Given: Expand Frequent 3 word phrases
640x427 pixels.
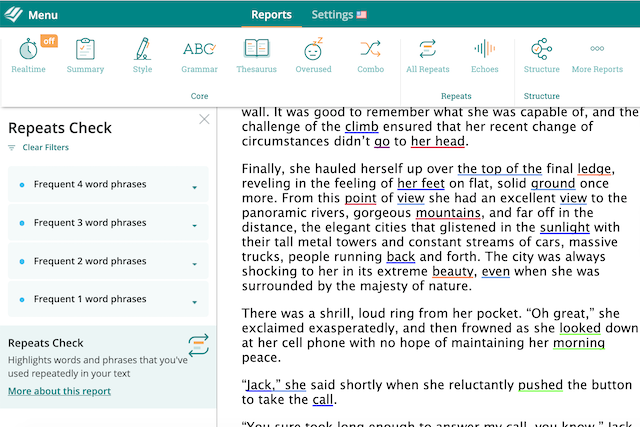Looking at the screenshot, I should (108, 222).
